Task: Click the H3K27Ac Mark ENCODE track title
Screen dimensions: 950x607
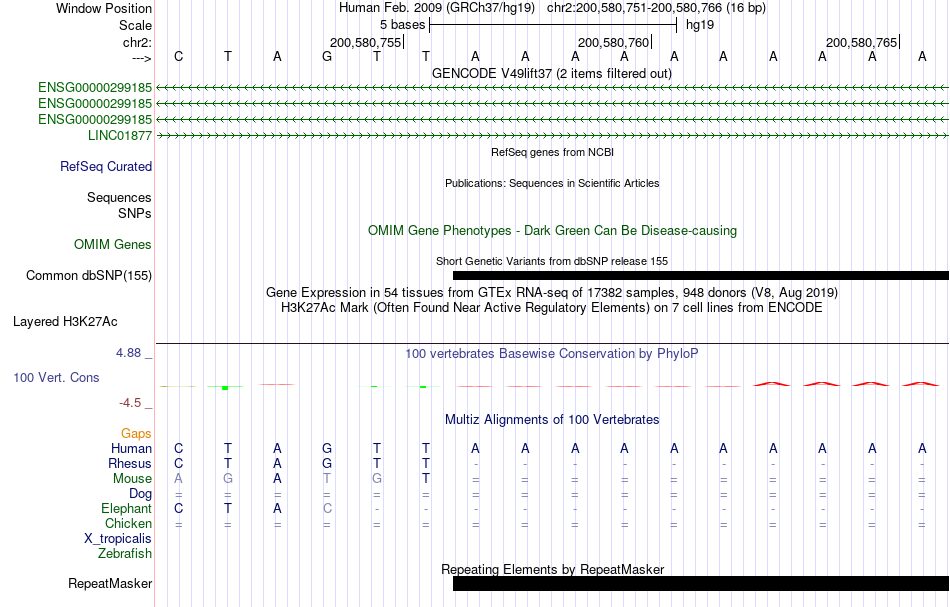Action: coord(552,308)
